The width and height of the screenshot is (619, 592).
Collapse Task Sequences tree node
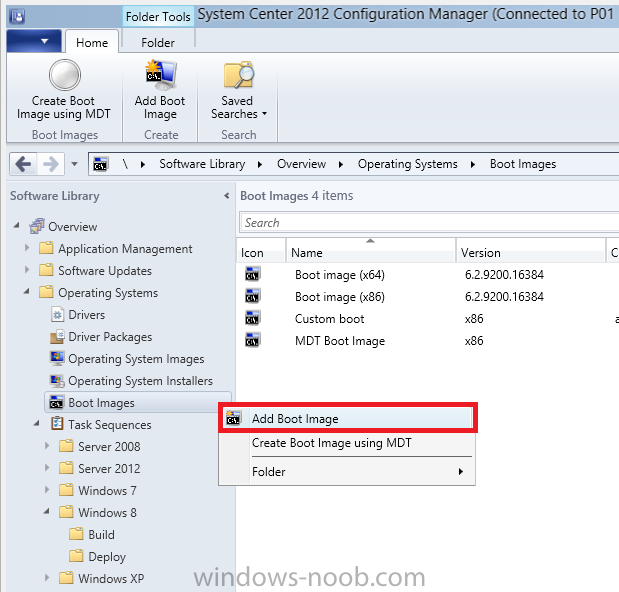[x=37, y=423]
